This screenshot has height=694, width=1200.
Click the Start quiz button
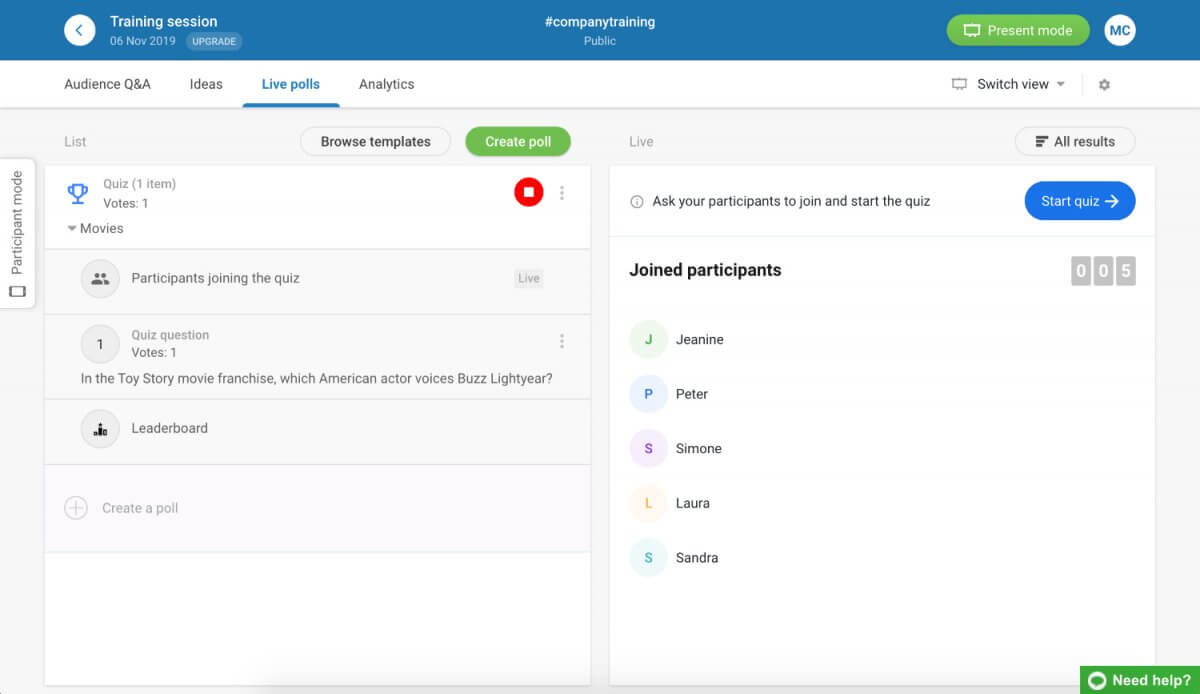pyautogui.click(x=1079, y=201)
